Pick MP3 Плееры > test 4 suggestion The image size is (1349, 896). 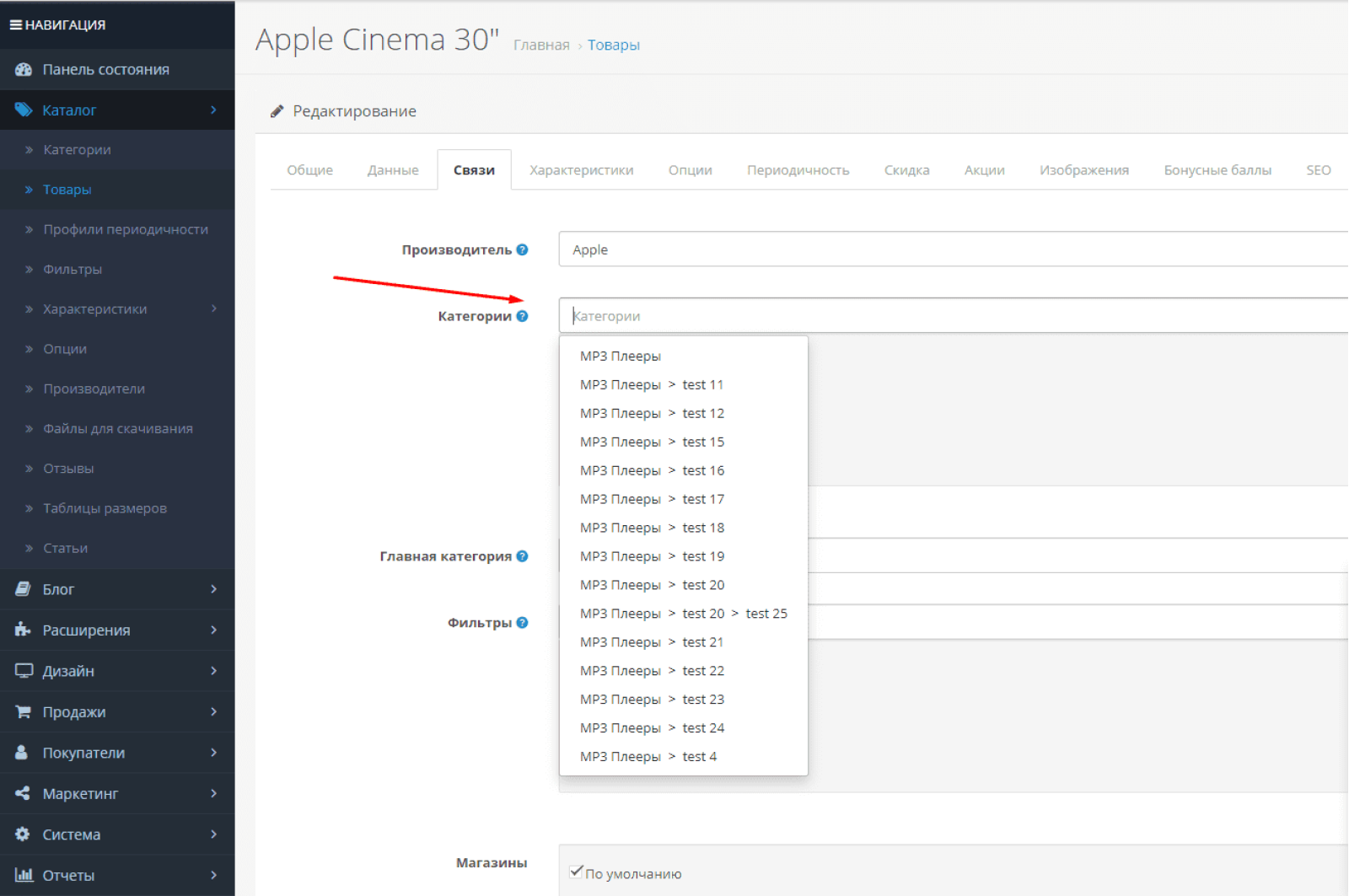[683, 757]
